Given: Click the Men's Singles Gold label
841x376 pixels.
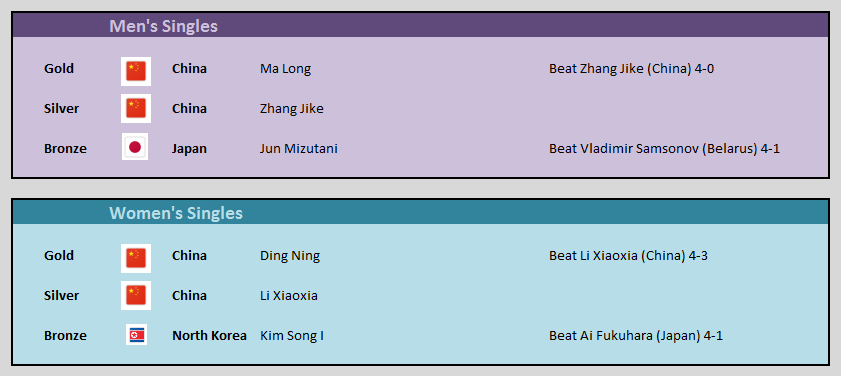Looking at the screenshot, I should [59, 69].
